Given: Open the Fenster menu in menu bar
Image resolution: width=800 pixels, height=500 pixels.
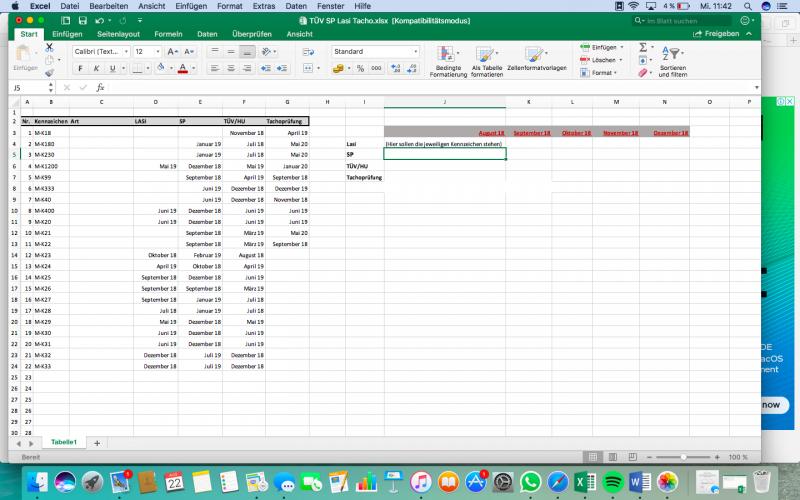Looking at the screenshot, I should [331, 6].
